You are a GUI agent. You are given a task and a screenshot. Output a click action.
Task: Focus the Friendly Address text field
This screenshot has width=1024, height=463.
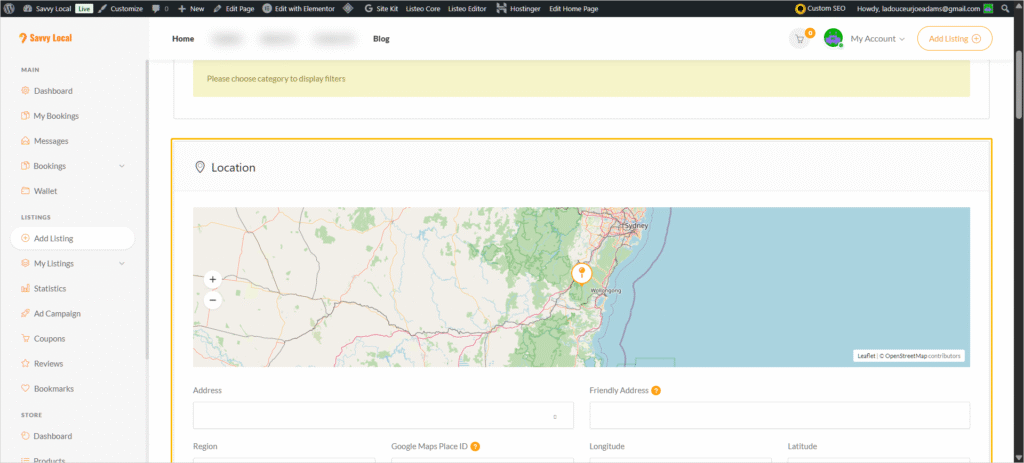click(x=779, y=416)
